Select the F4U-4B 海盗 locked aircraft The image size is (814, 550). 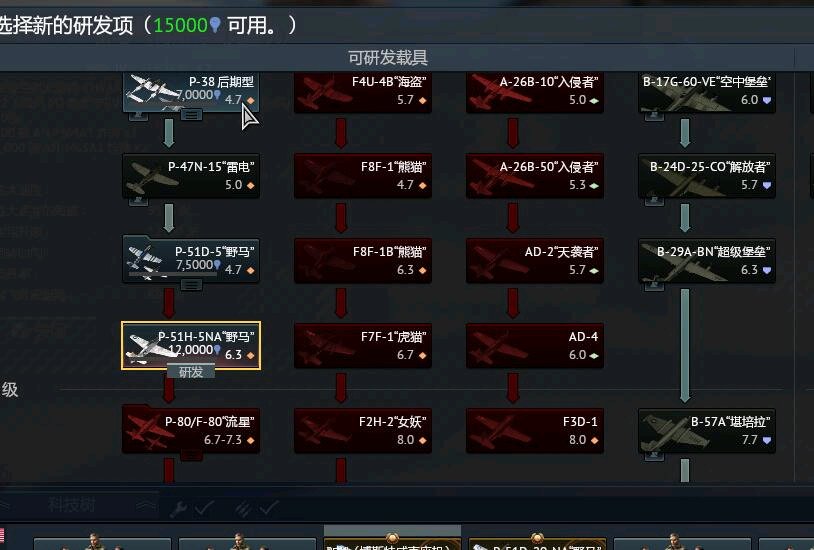363,92
